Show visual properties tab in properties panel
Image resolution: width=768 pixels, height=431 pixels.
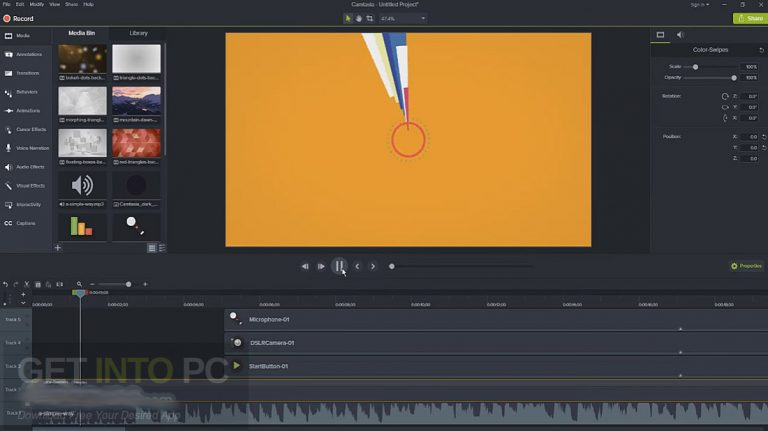pyautogui.click(x=660, y=35)
